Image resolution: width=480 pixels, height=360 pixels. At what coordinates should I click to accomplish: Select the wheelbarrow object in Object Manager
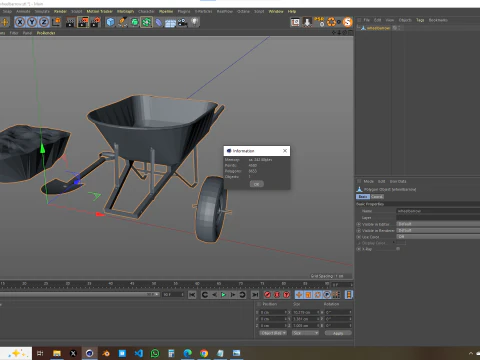tap(378, 28)
